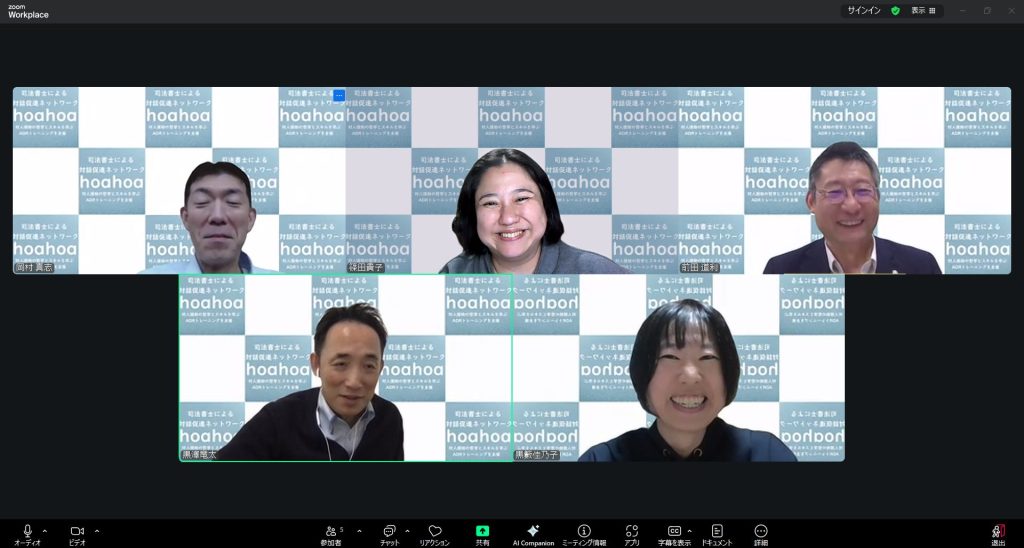Open the アプリ apps icon
Screen dimensions: 1024x548
pos(631,533)
